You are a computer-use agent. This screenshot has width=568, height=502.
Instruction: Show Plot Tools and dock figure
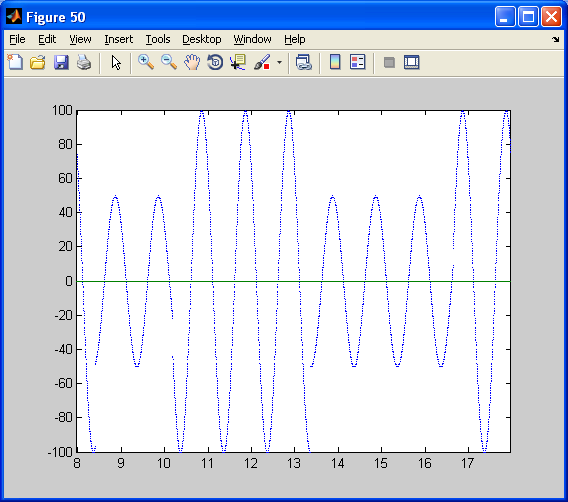pos(412,62)
